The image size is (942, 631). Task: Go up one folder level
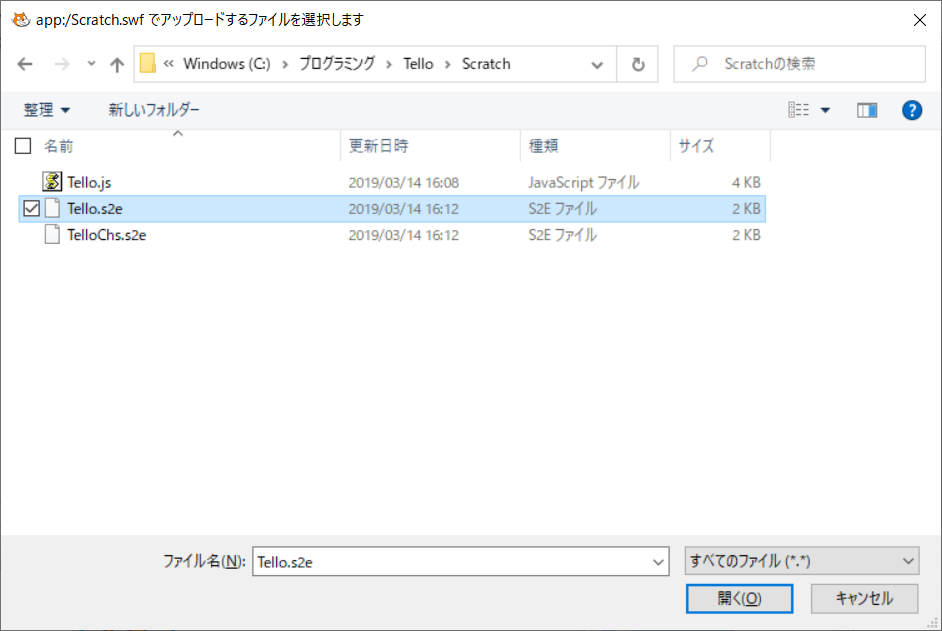[x=117, y=64]
